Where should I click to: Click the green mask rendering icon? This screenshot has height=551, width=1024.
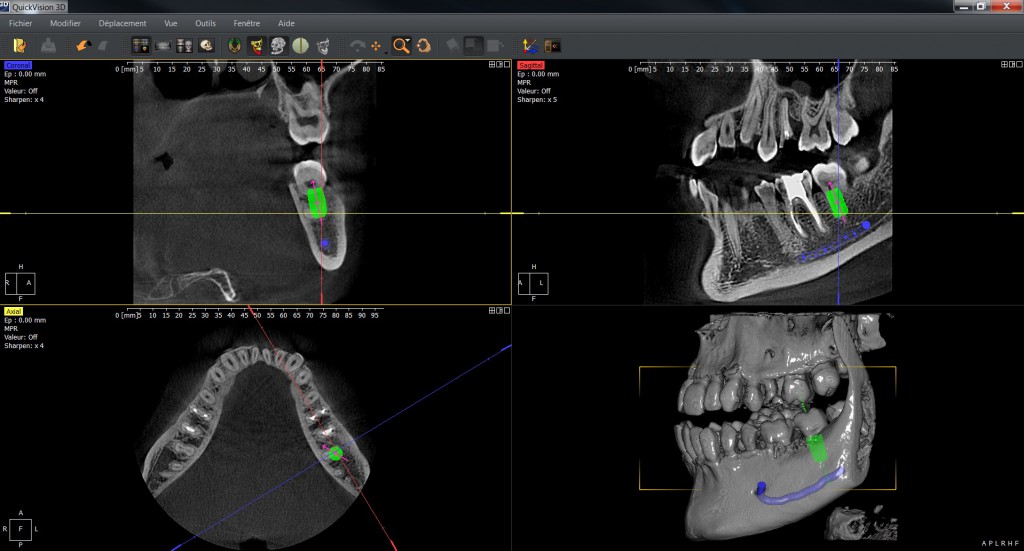pos(234,45)
